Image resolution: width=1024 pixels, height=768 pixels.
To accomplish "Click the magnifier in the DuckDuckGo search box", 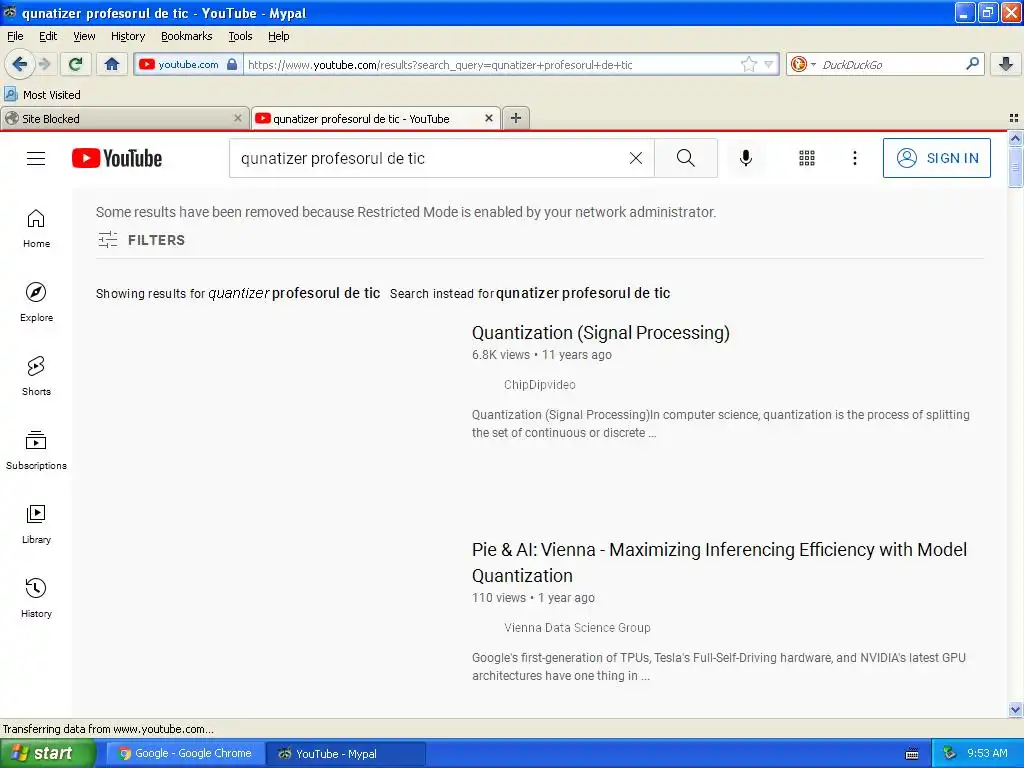I will click(972, 63).
